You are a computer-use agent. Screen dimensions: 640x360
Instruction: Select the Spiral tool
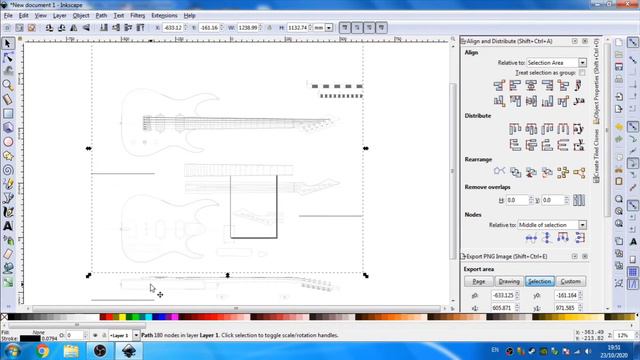click(x=8, y=170)
